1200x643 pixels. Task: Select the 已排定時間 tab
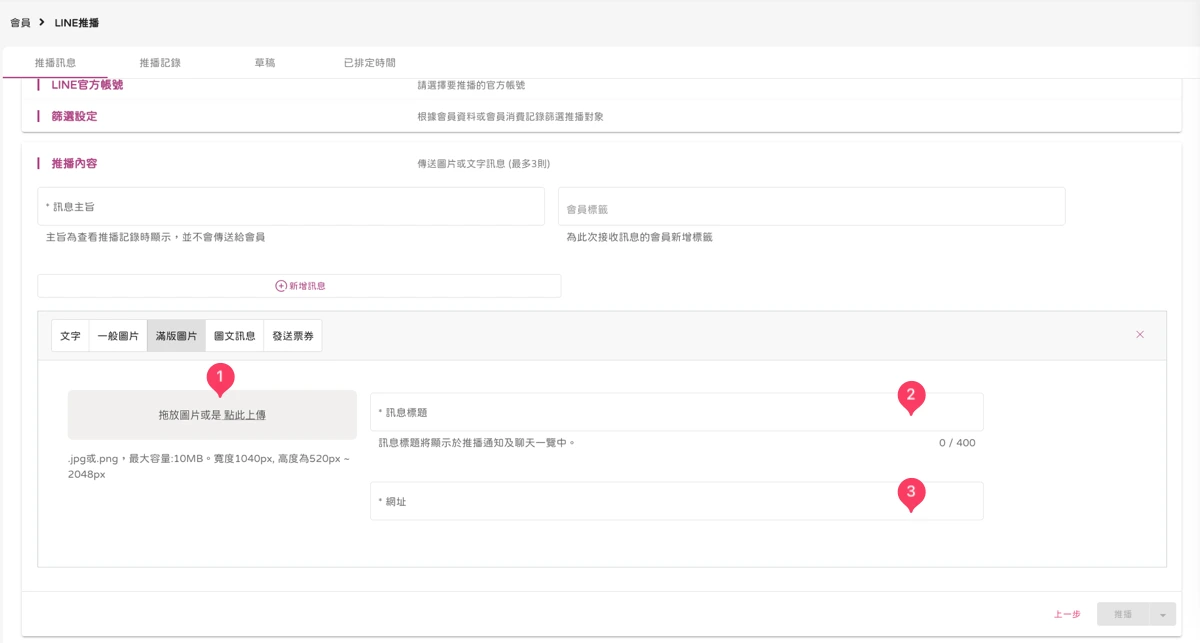(370, 62)
